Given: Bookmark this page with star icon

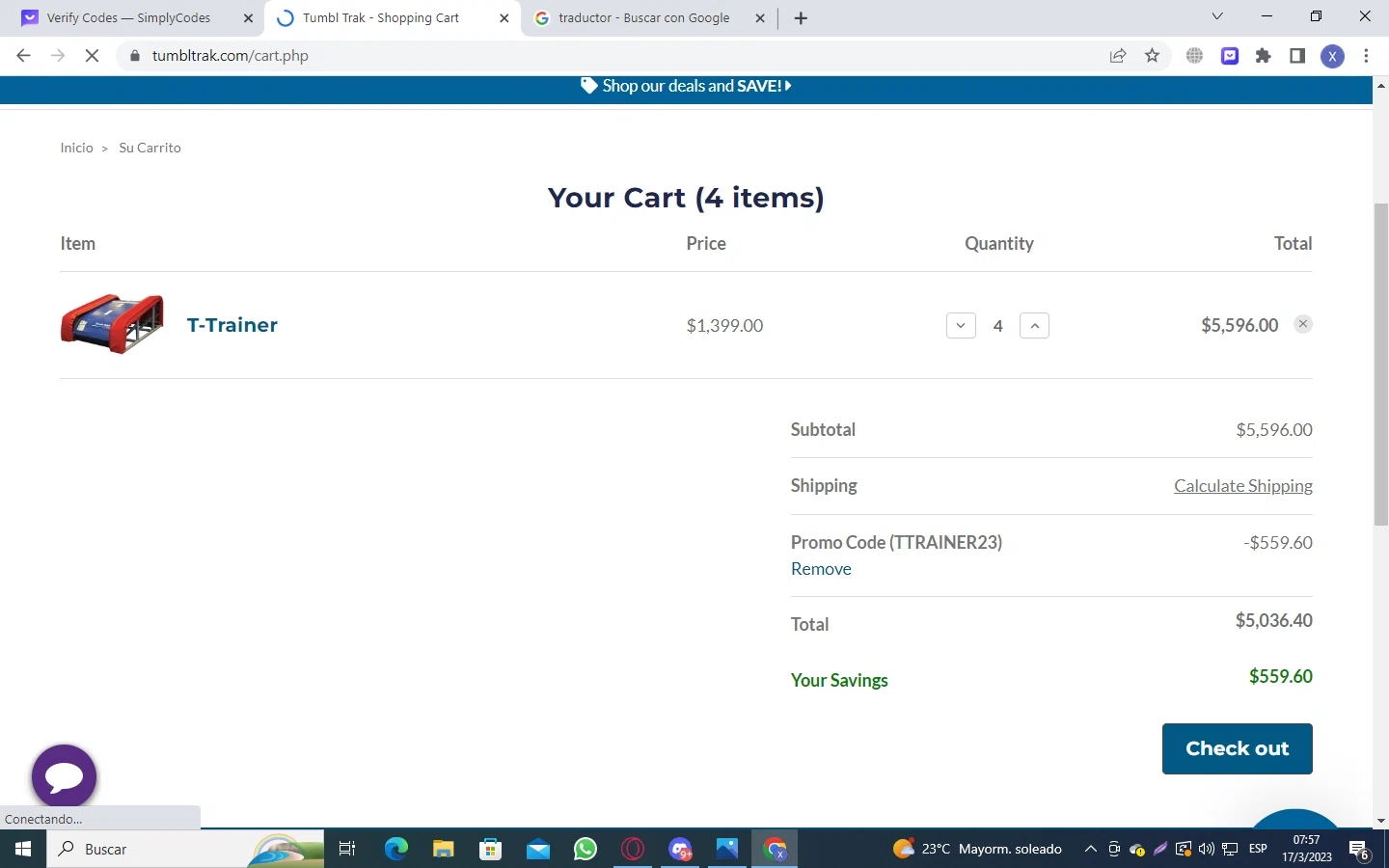Looking at the screenshot, I should 1152,56.
